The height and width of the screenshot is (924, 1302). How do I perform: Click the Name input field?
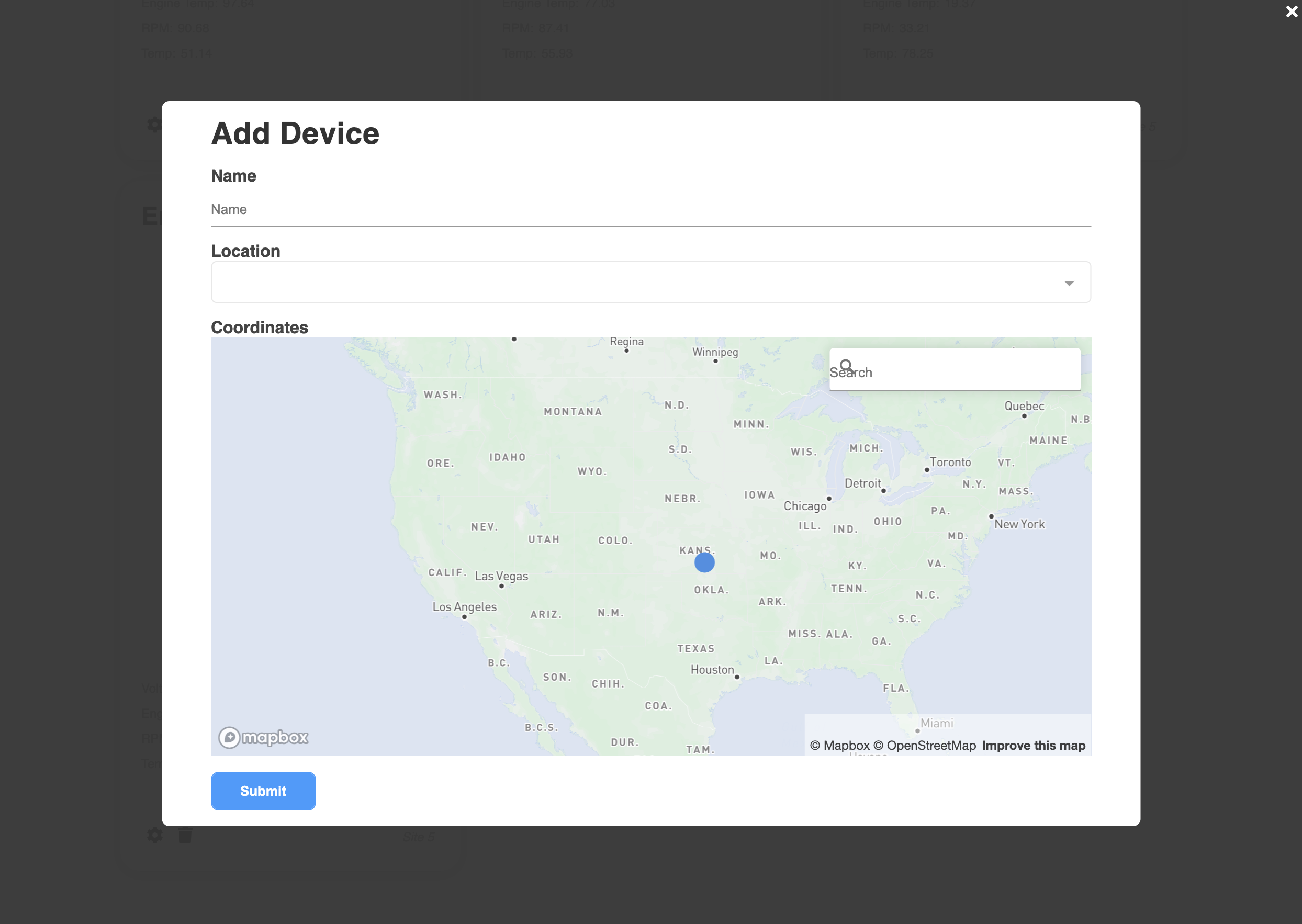(651, 209)
